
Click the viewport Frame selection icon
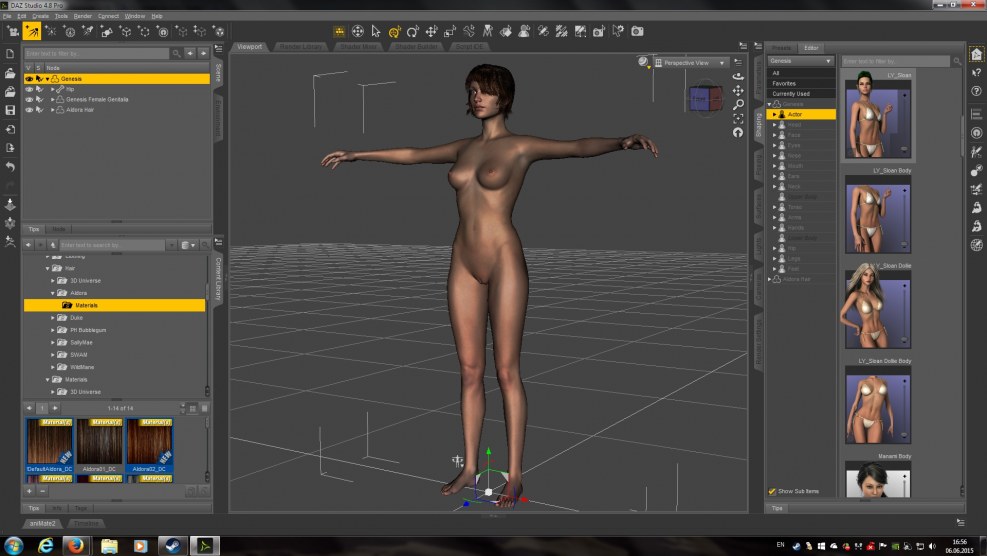point(738,118)
